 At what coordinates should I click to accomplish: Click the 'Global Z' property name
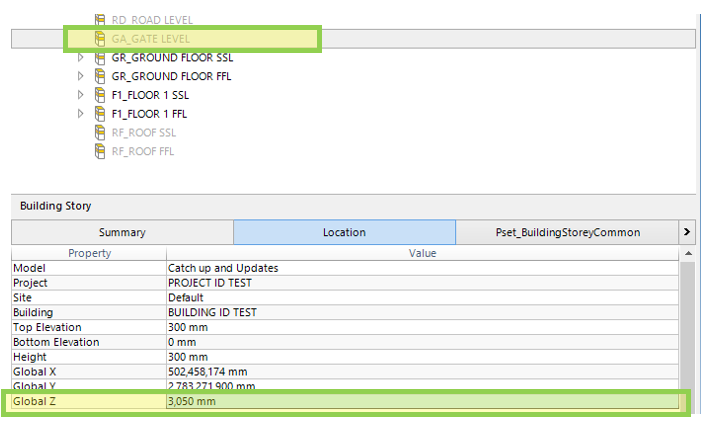(34, 401)
